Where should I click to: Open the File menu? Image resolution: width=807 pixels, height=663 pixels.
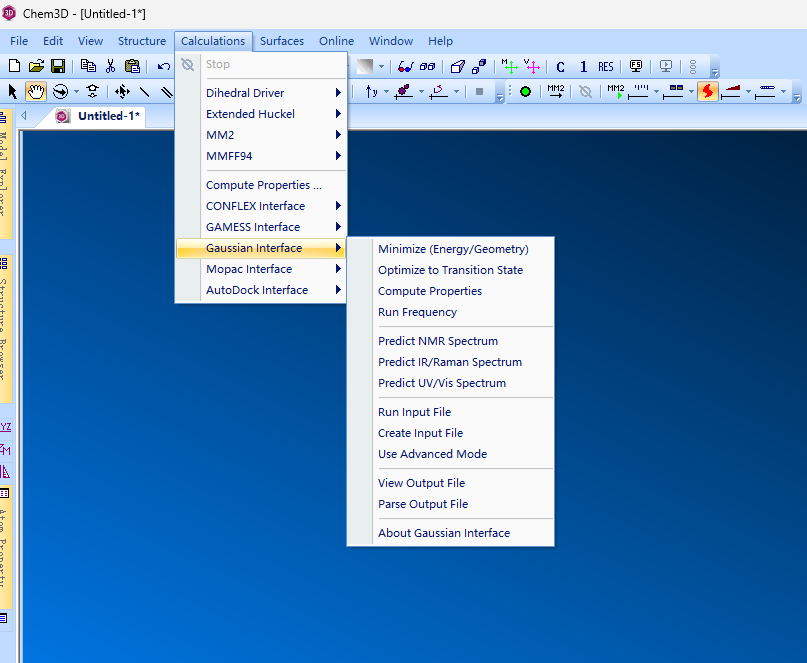[x=19, y=41]
